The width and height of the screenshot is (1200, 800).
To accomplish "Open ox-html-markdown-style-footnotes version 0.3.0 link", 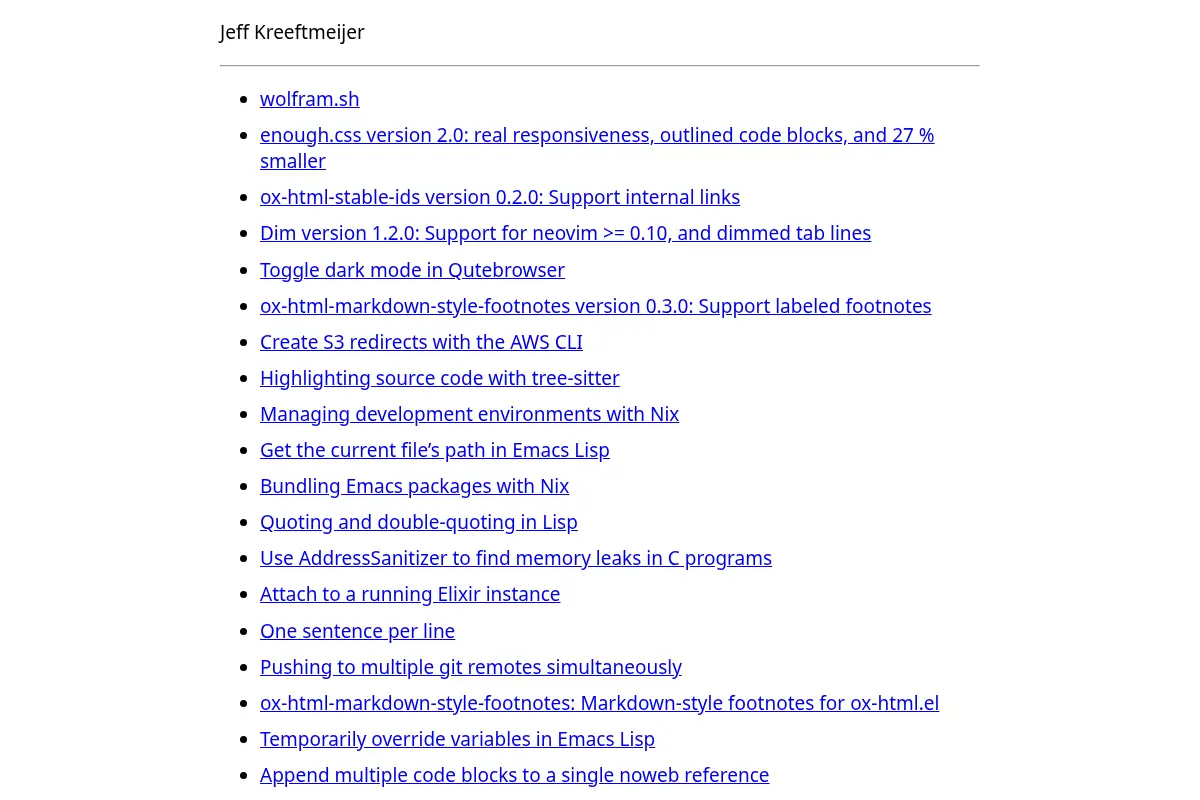I will (x=595, y=306).
